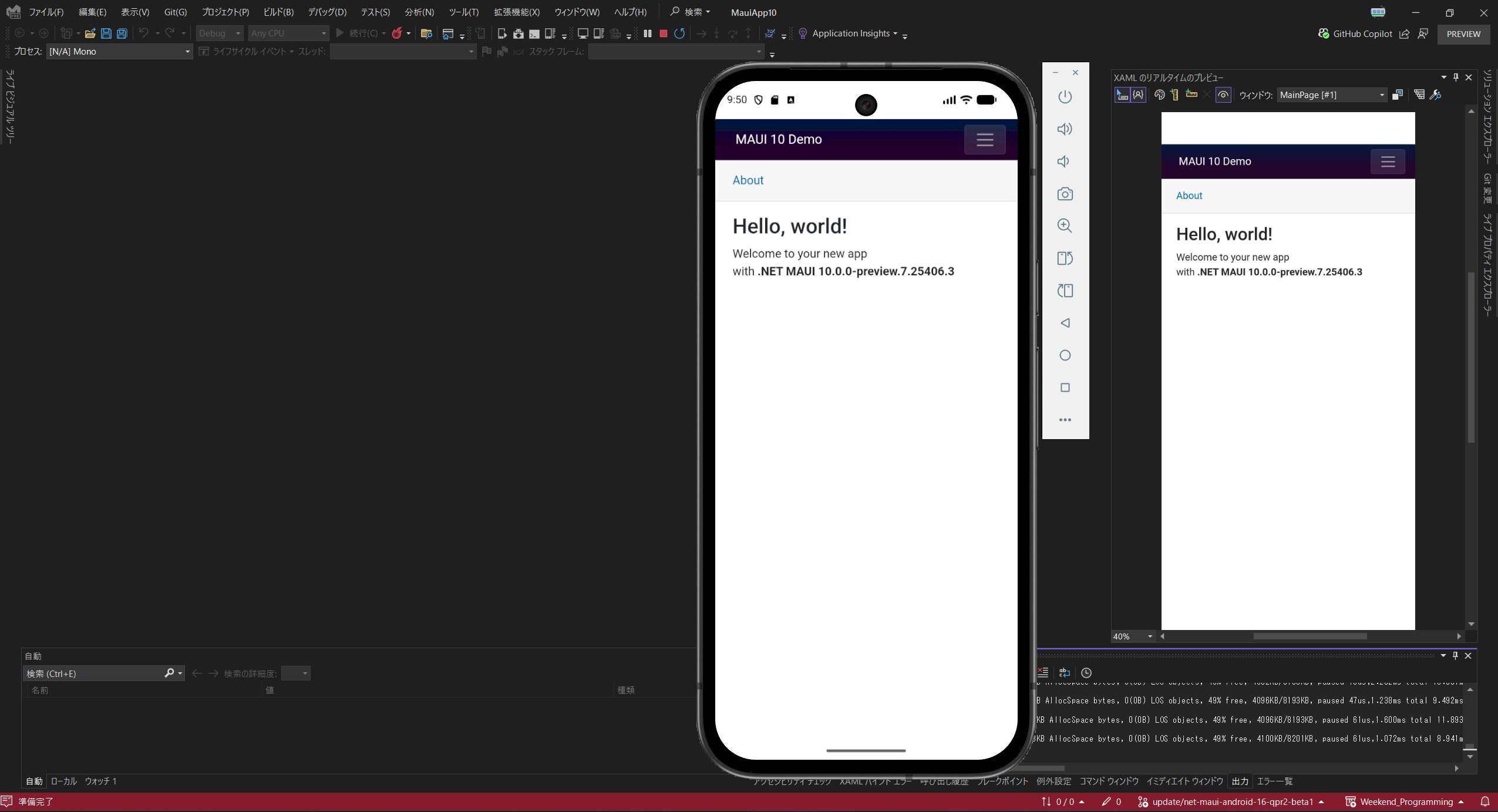
Task: Select the イミディエイト ウィンドウ tab
Action: 1185,781
